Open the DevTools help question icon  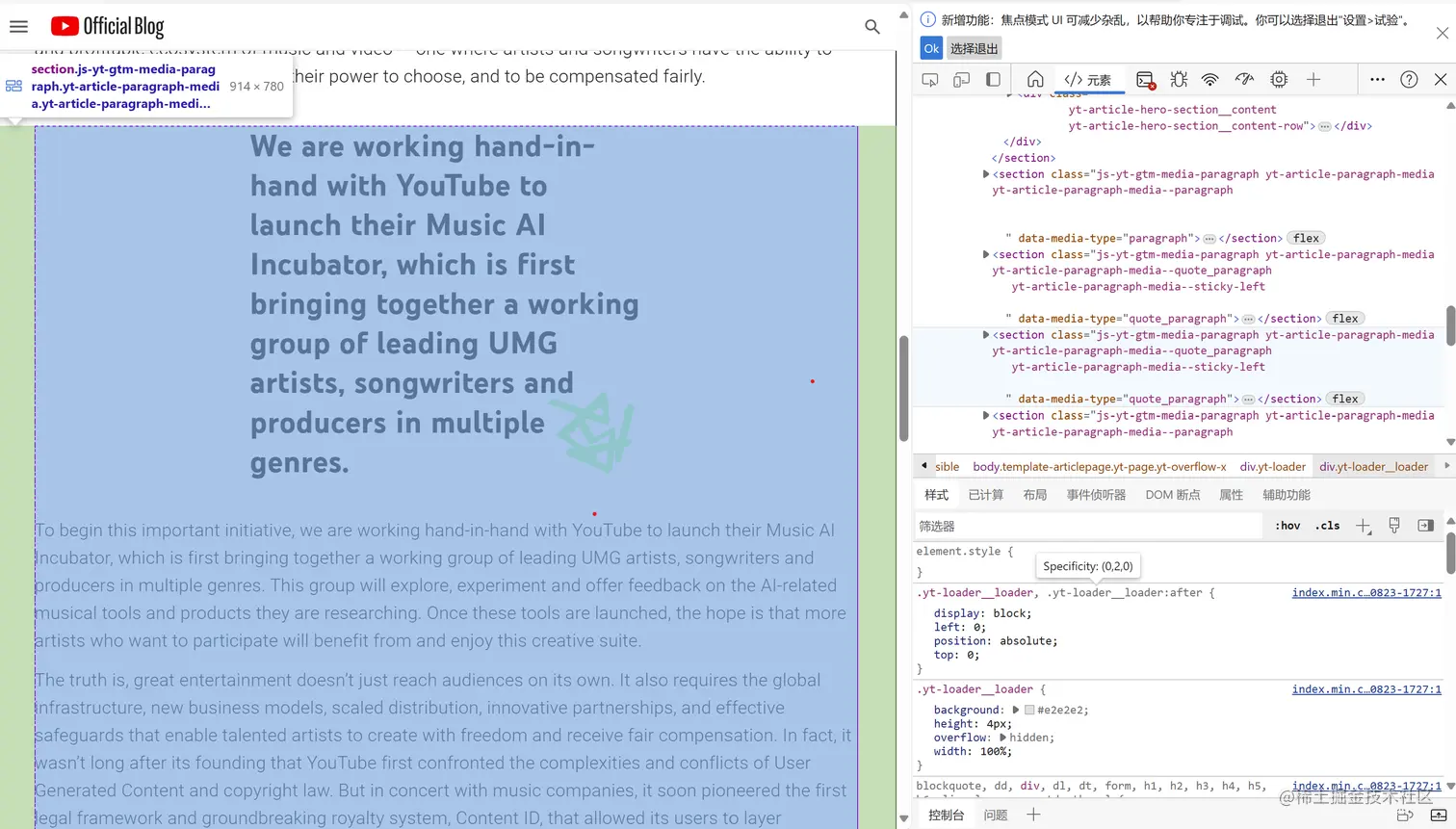point(1409,80)
